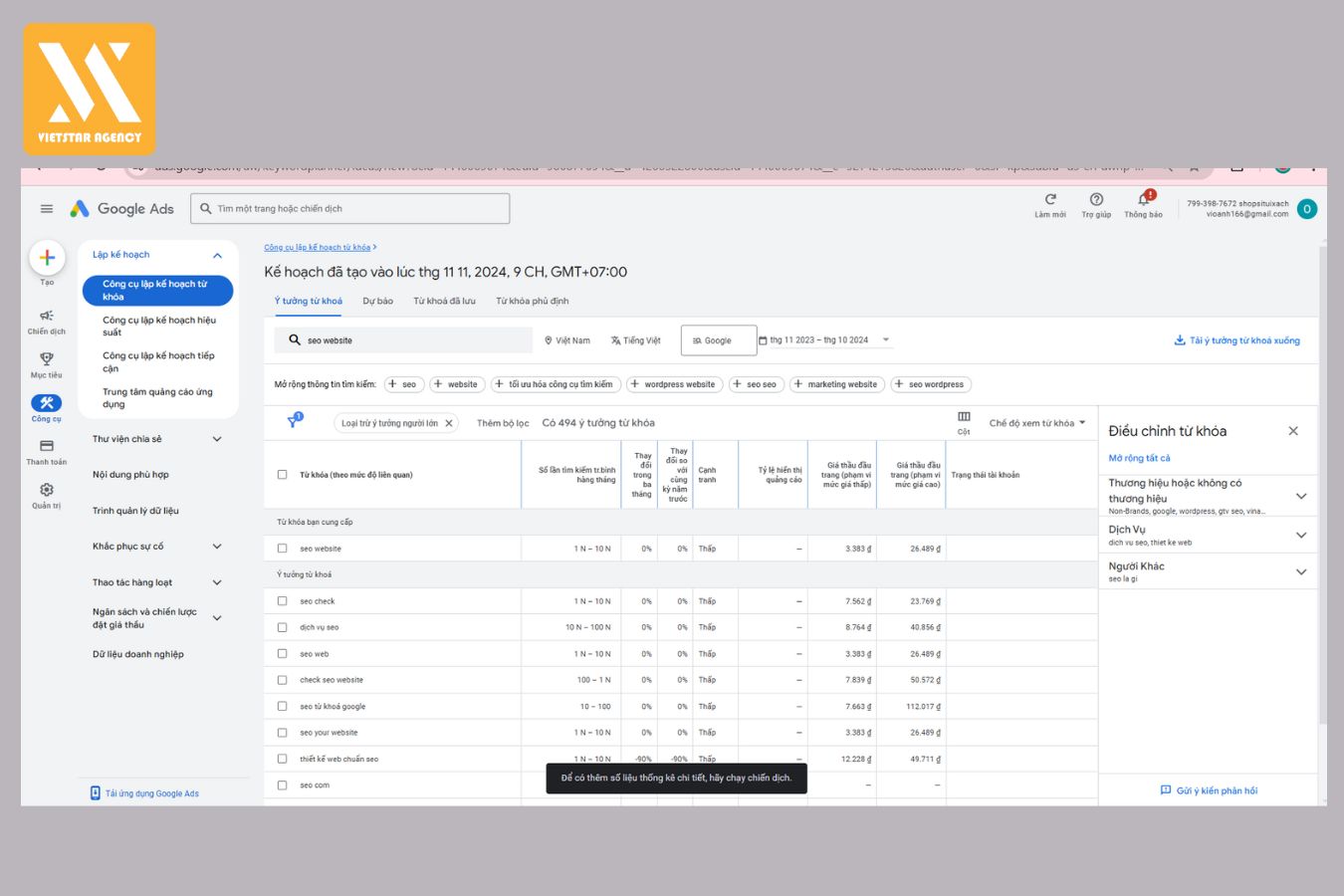Click the Làm mới refresh icon
The image size is (1344, 896).
coord(1050,200)
